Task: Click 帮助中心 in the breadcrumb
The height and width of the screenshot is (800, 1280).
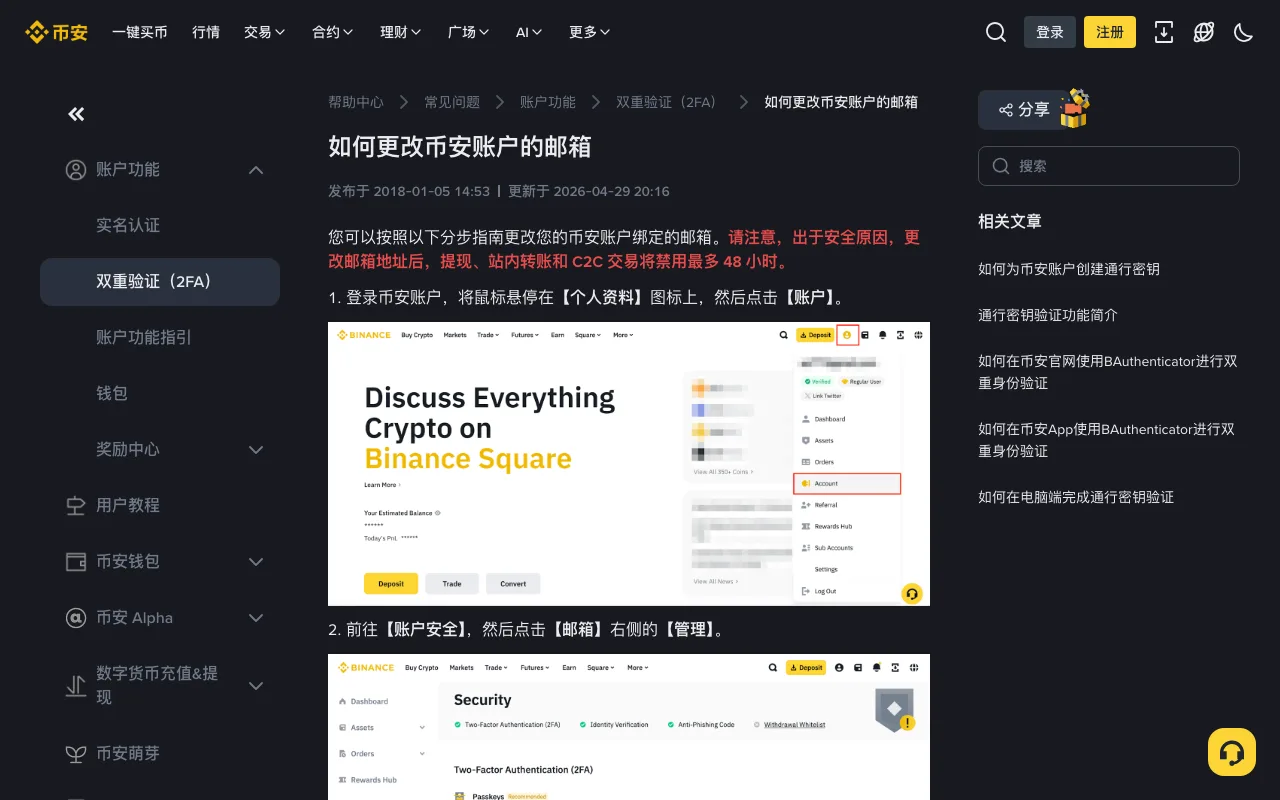Action: pos(356,102)
